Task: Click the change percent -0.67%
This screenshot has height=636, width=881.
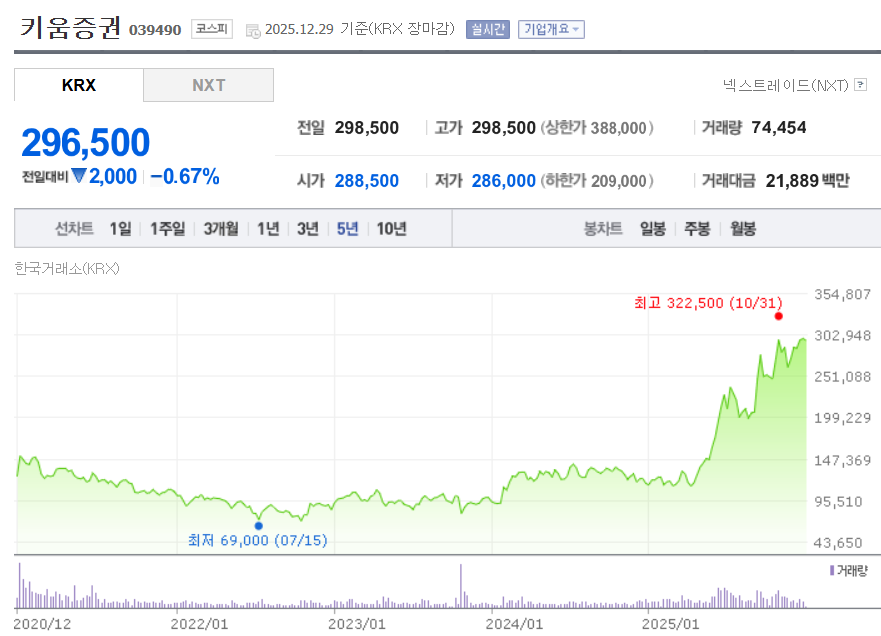Action: [185, 176]
